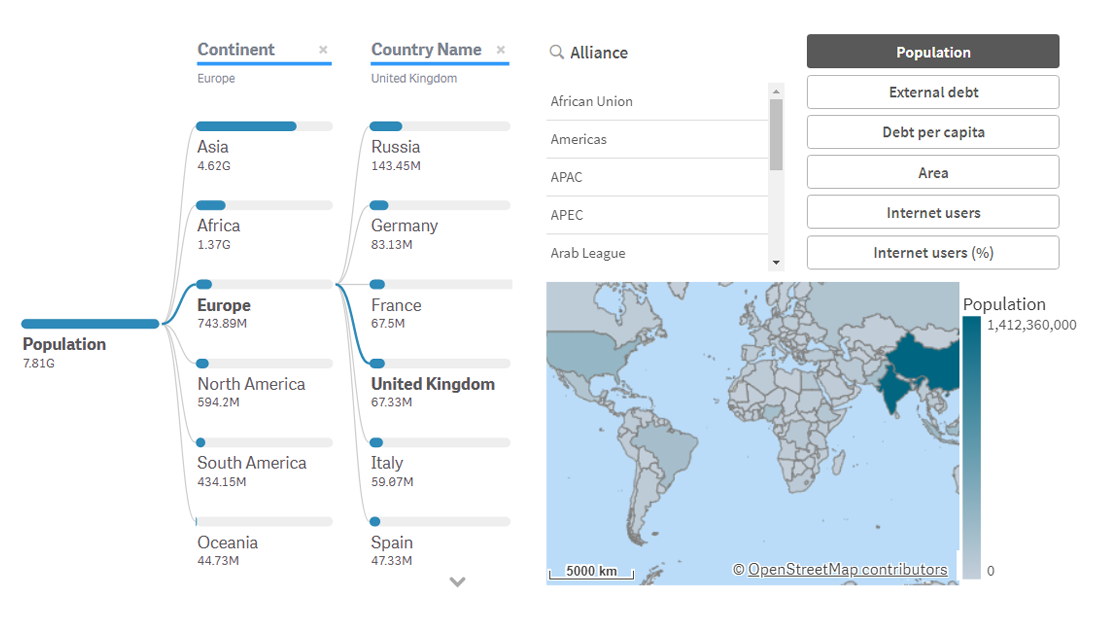Choose the Internet users measure button
Viewport: 1100px width, 618px height.
pos(932,212)
